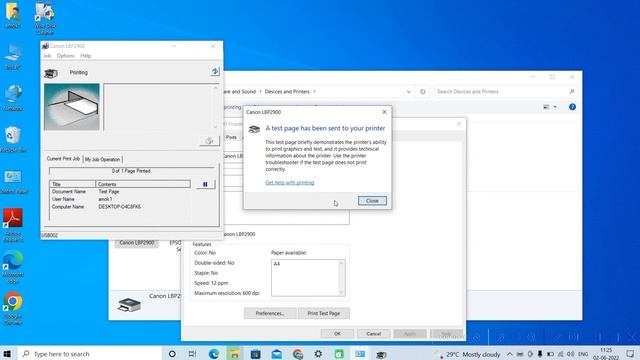Open Microsoft Edge from taskbar
Image resolution: width=640 pixels, height=360 pixels.
(x=213, y=354)
